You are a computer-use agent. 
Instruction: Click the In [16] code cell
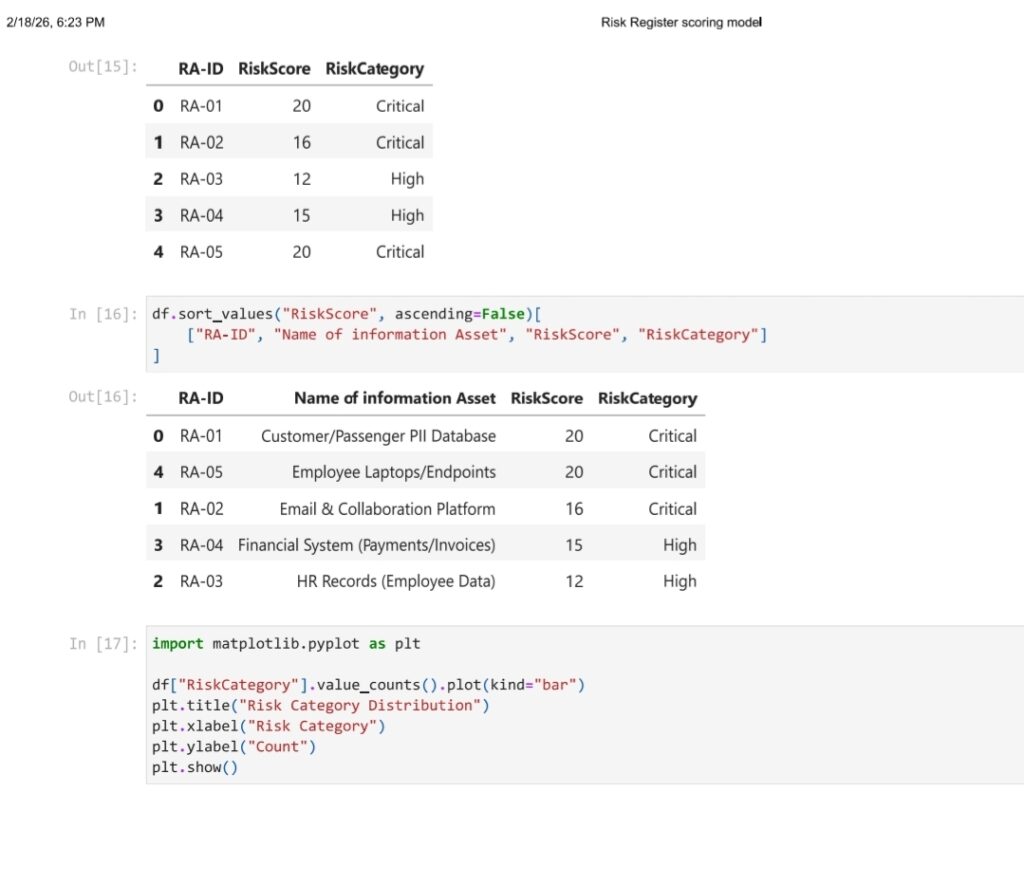(x=584, y=334)
